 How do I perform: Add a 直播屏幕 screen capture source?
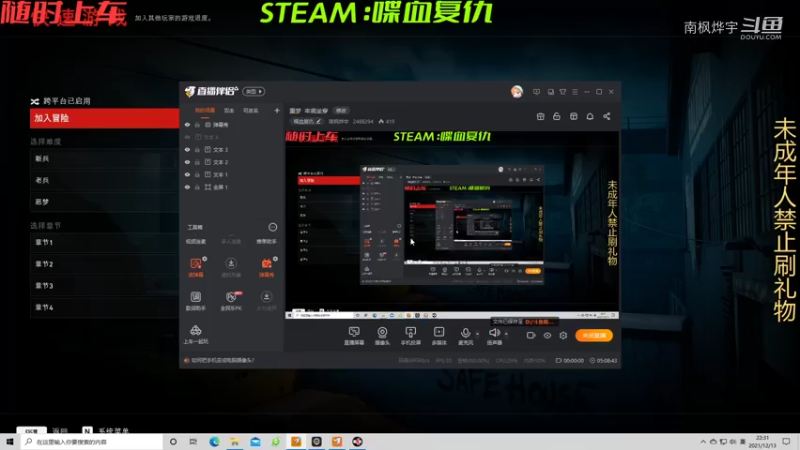(x=354, y=336)
